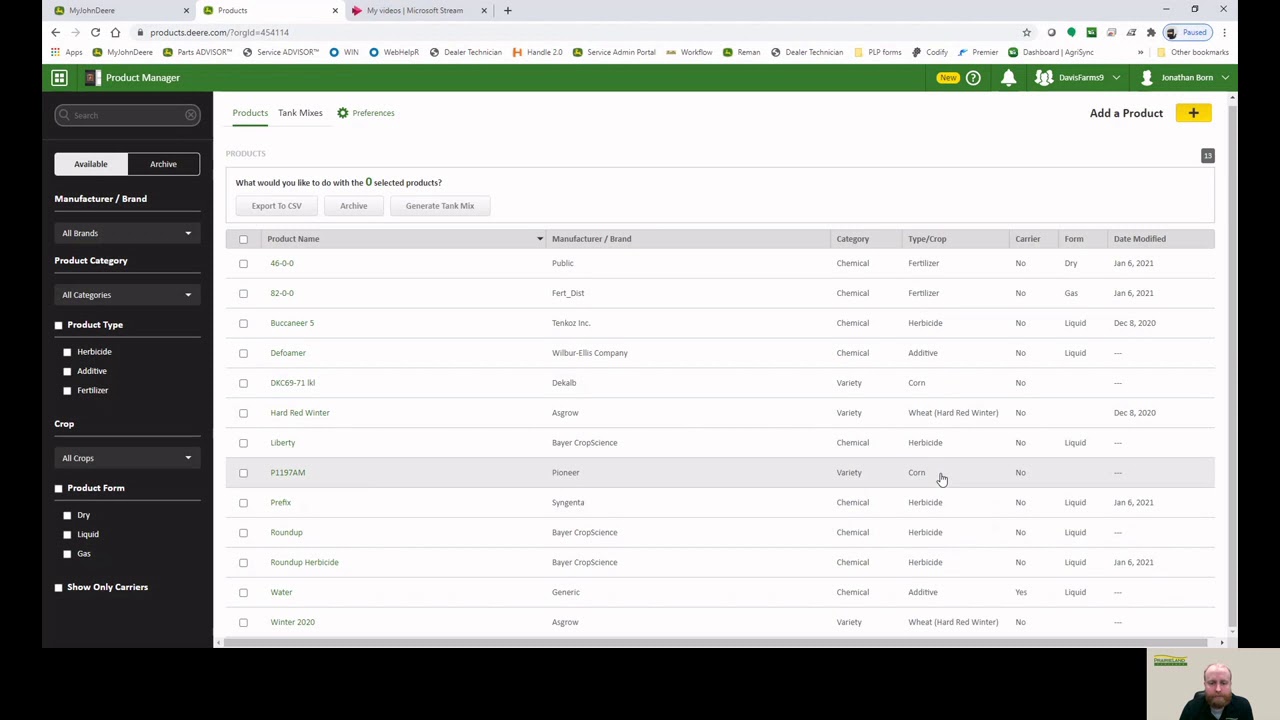The height and width of the screenshot is (720, 1280).
Task: Click the Jonathan Born user profile icon
Action: 1146,77
